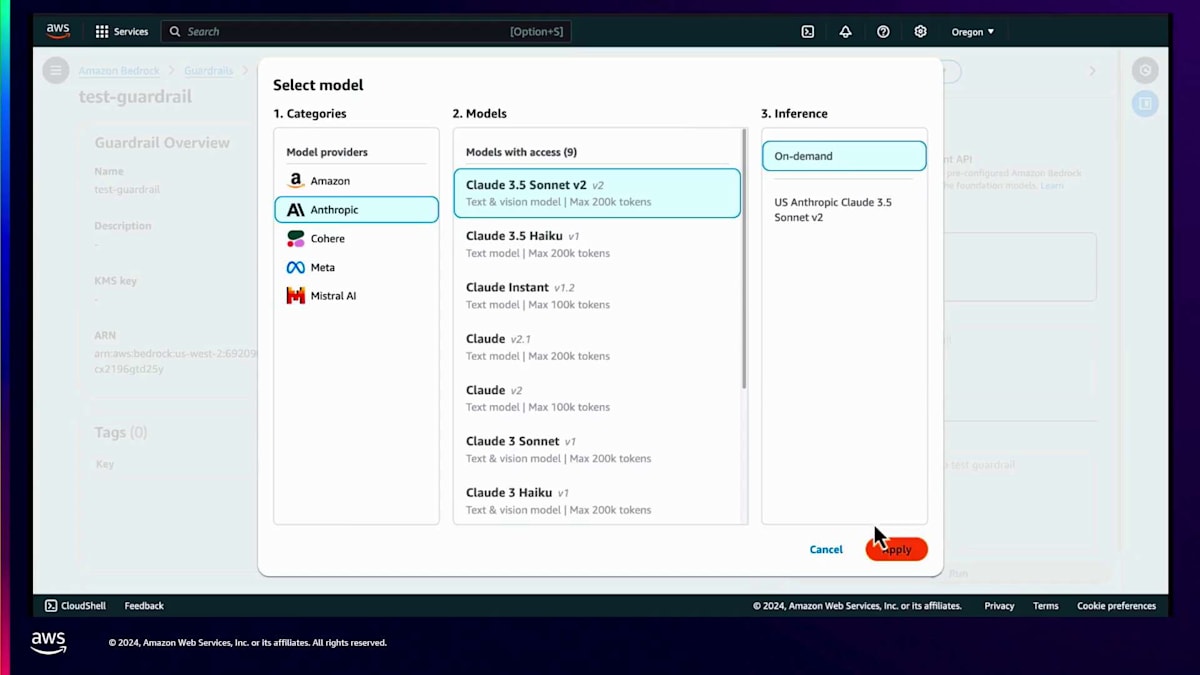Select the Claude 3 Sonnet model

597,449
